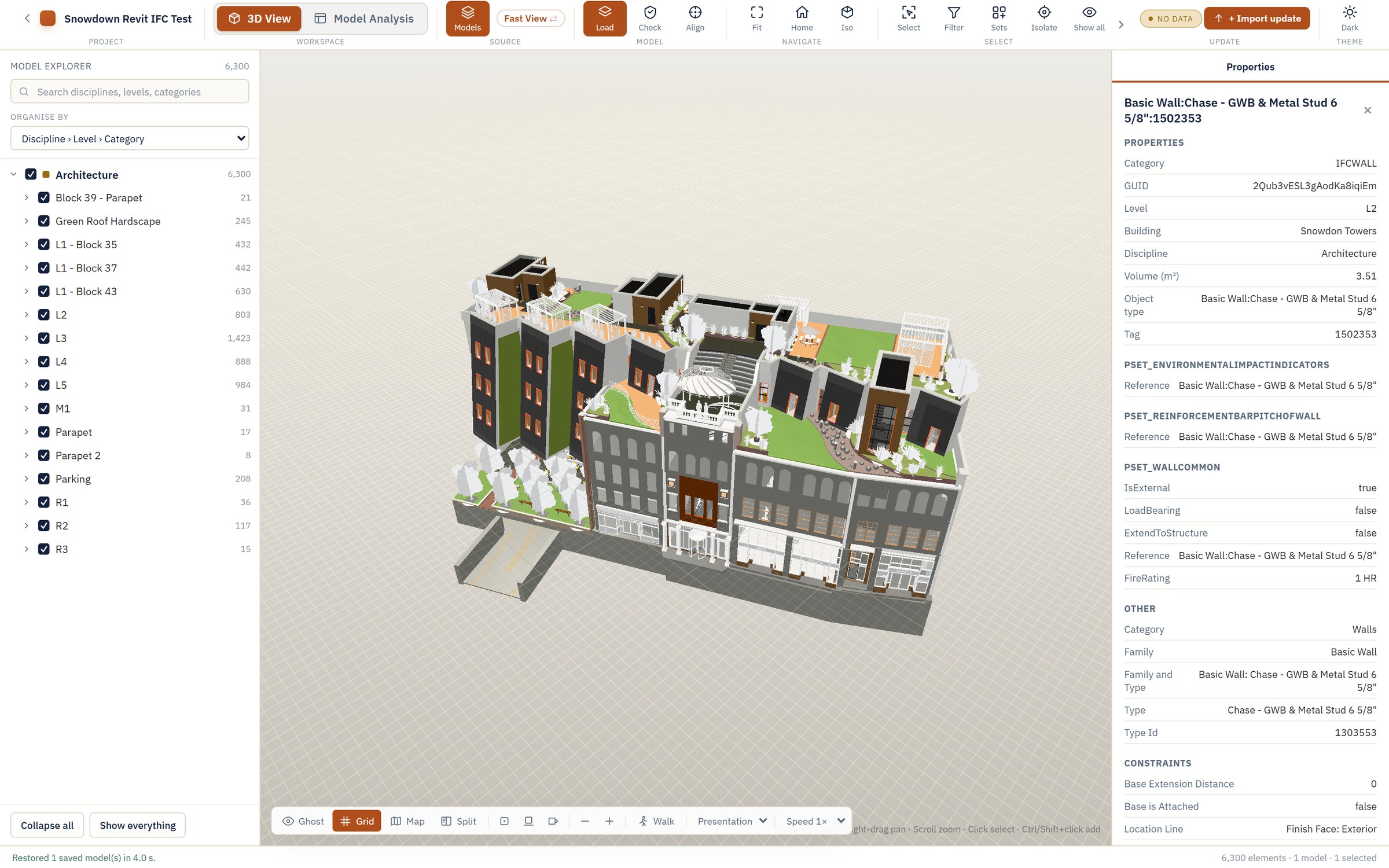Click the model explorer search field
The image size is (1389, 868).
130,91
